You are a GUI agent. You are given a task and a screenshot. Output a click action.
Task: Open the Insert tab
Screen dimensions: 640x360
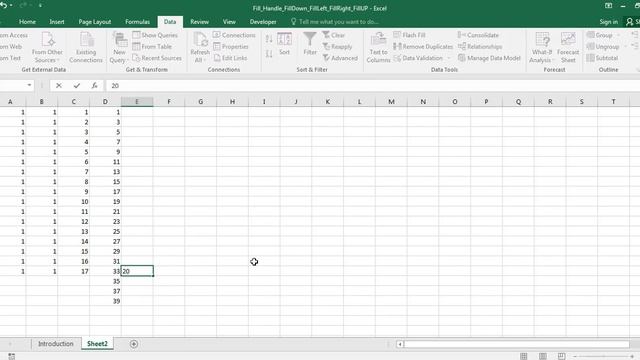tap(57, 22)
